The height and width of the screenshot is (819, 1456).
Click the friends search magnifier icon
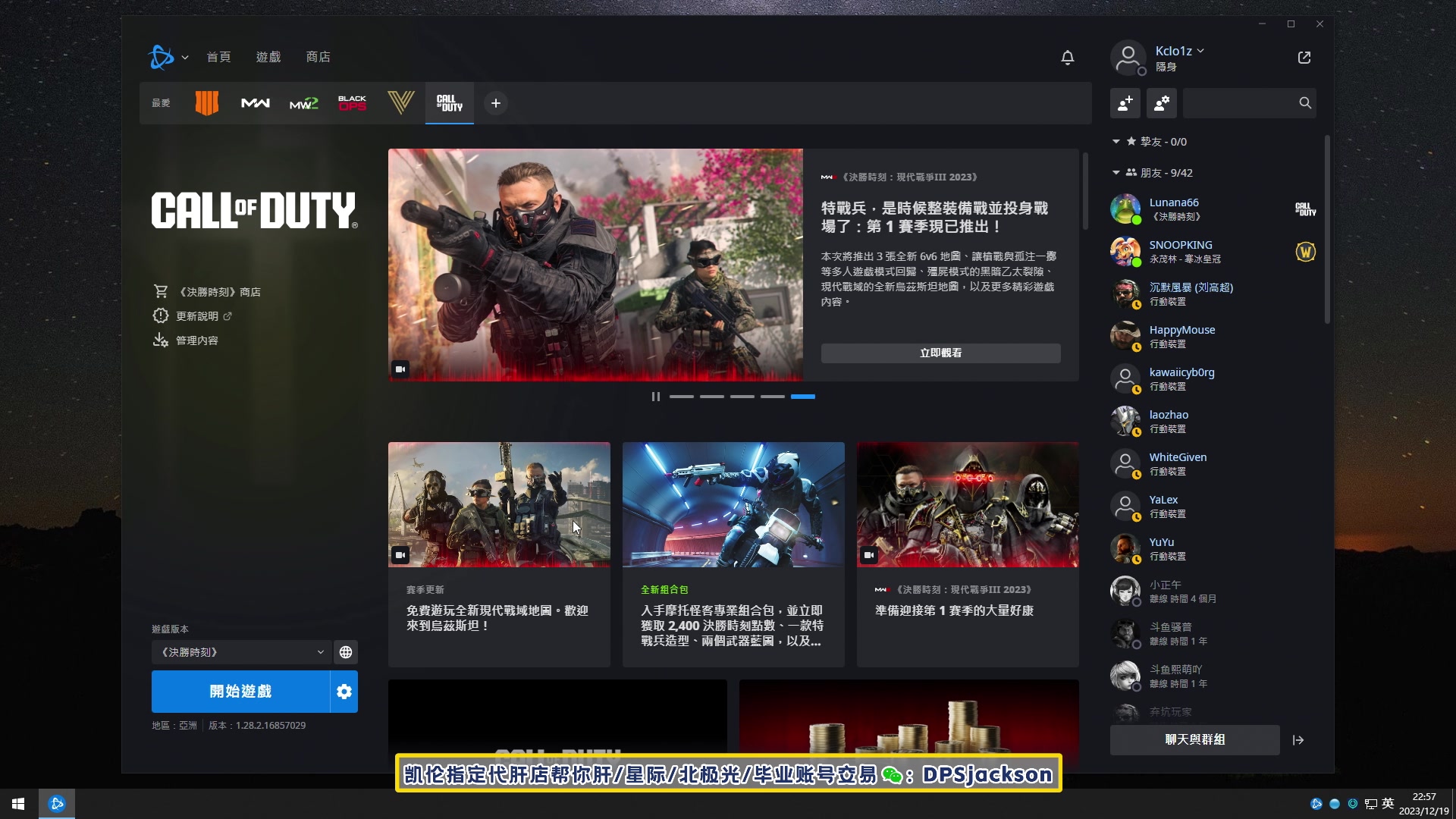1305,103
